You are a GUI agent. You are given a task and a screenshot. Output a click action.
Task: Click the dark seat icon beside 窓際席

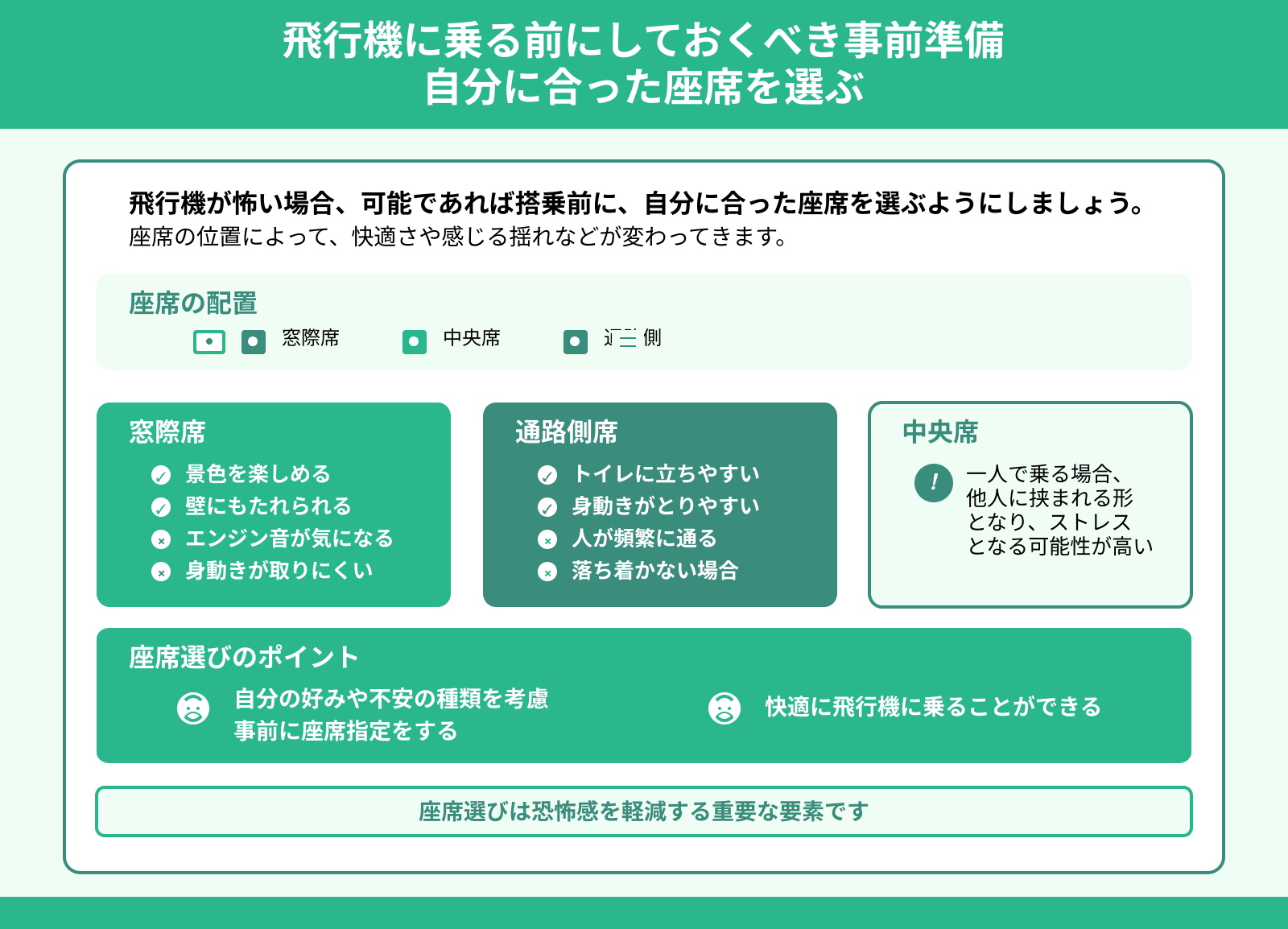point(254,342)
